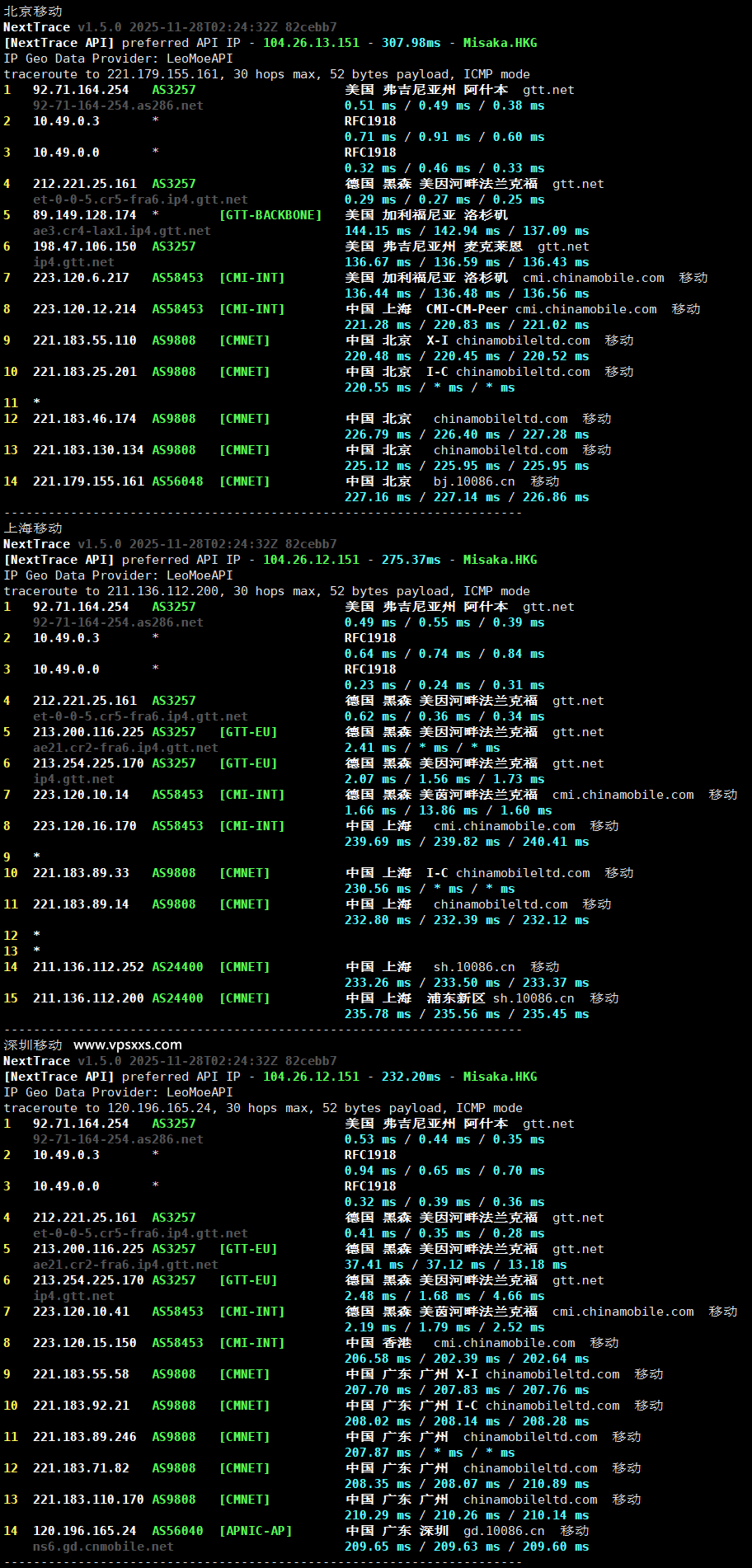Click the CMI-CM-Peer label
The width and height of the screenshot is (752, 1568).
pyautogui.click(x=467, y=309)
